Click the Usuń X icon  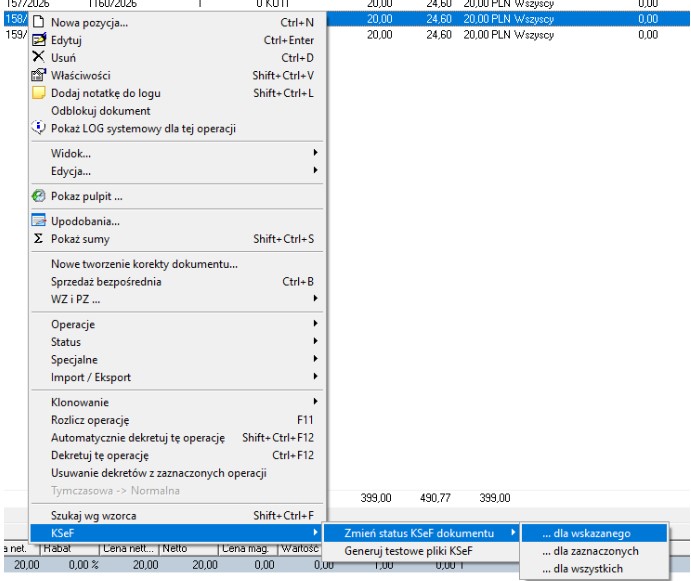39,57
